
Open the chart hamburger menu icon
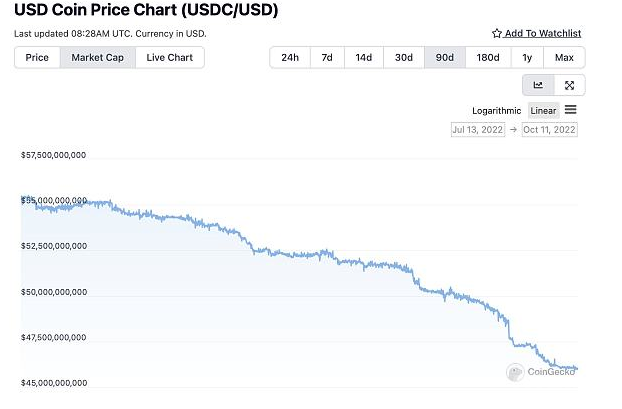coord(570,109)
